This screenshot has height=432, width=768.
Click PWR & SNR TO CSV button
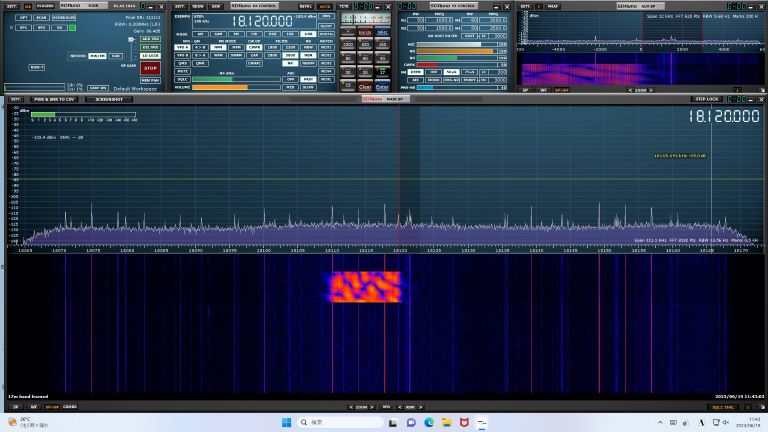click(x=54, y=99)
